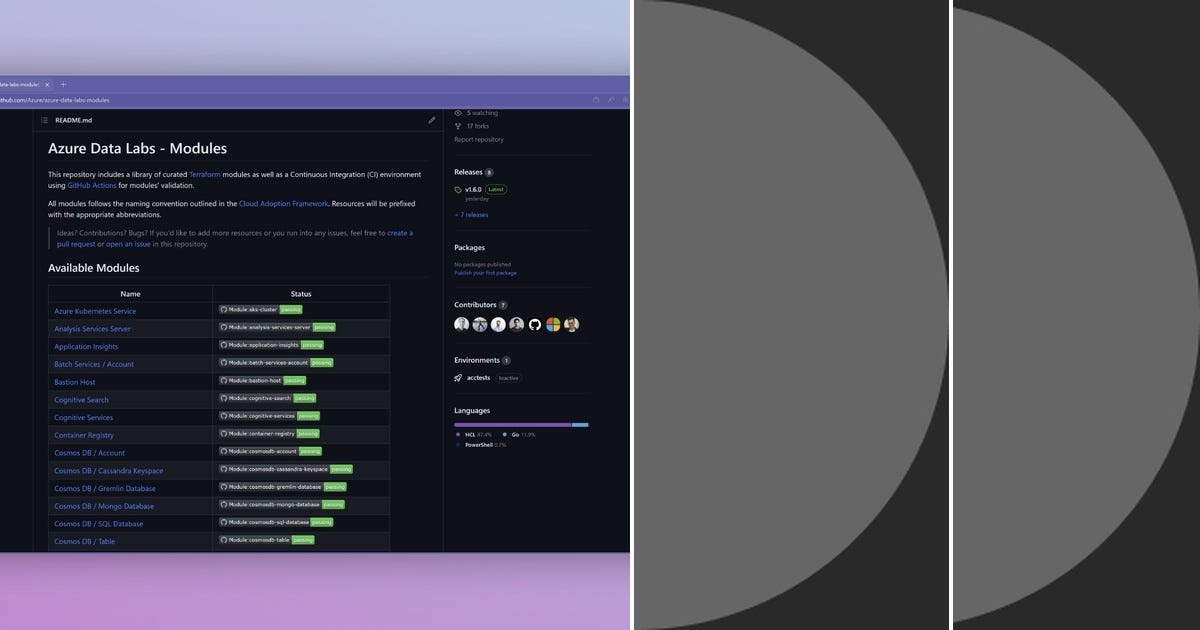Click the flag icon beside acctests environment
1200x630 pixels.
pyautogui.click(x=458, y=378)
